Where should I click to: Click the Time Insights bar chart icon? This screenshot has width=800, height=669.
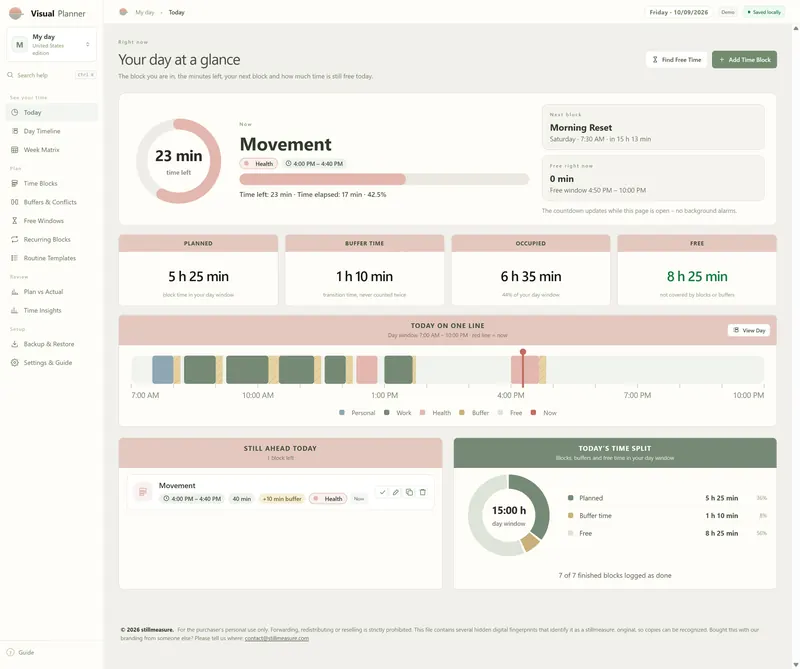click(x=14, y=310)
